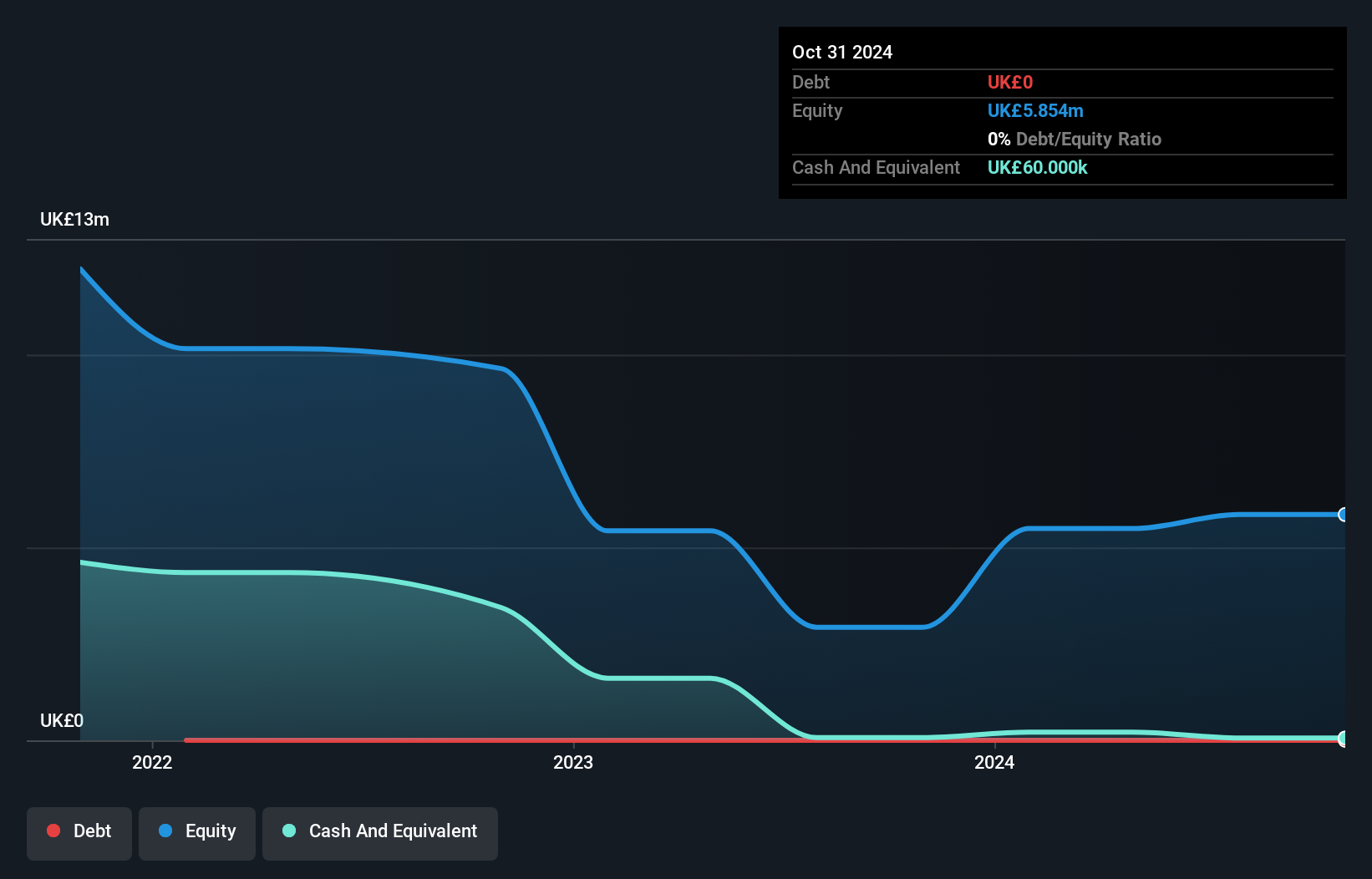
Task: Click the UK£0 y-axis label
Action: [62, 720]
